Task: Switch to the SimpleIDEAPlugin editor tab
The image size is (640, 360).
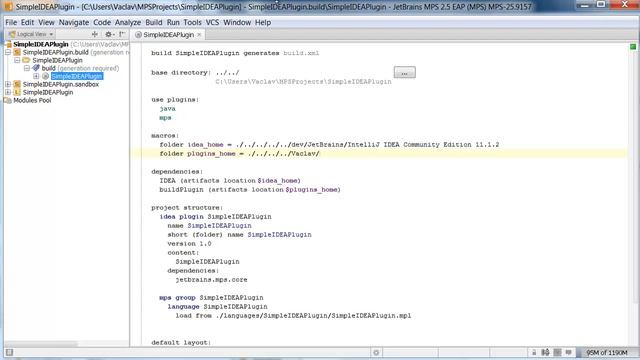Action: [x=169, y=35]
